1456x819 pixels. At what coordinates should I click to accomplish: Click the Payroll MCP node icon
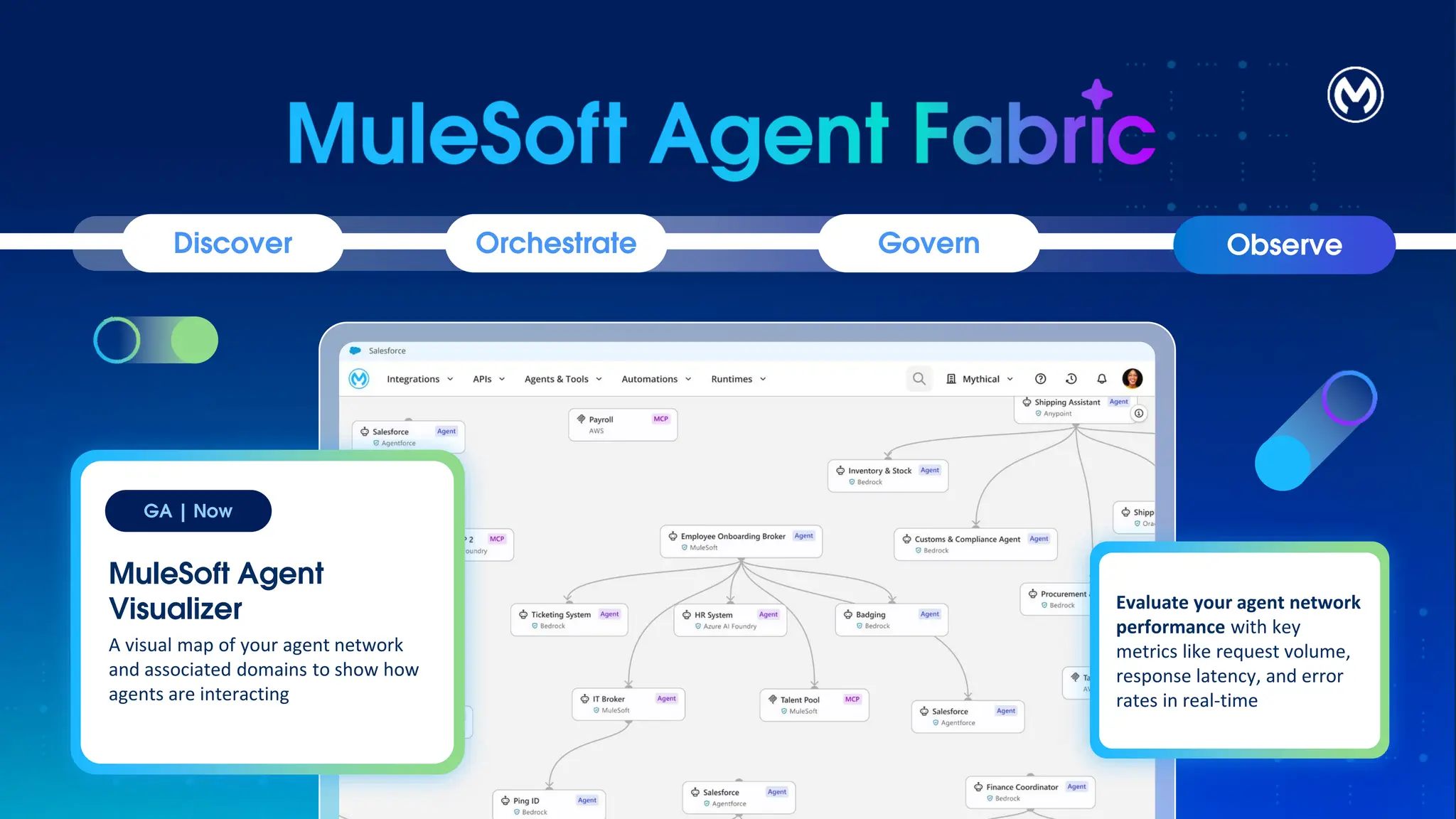point(582,419)
